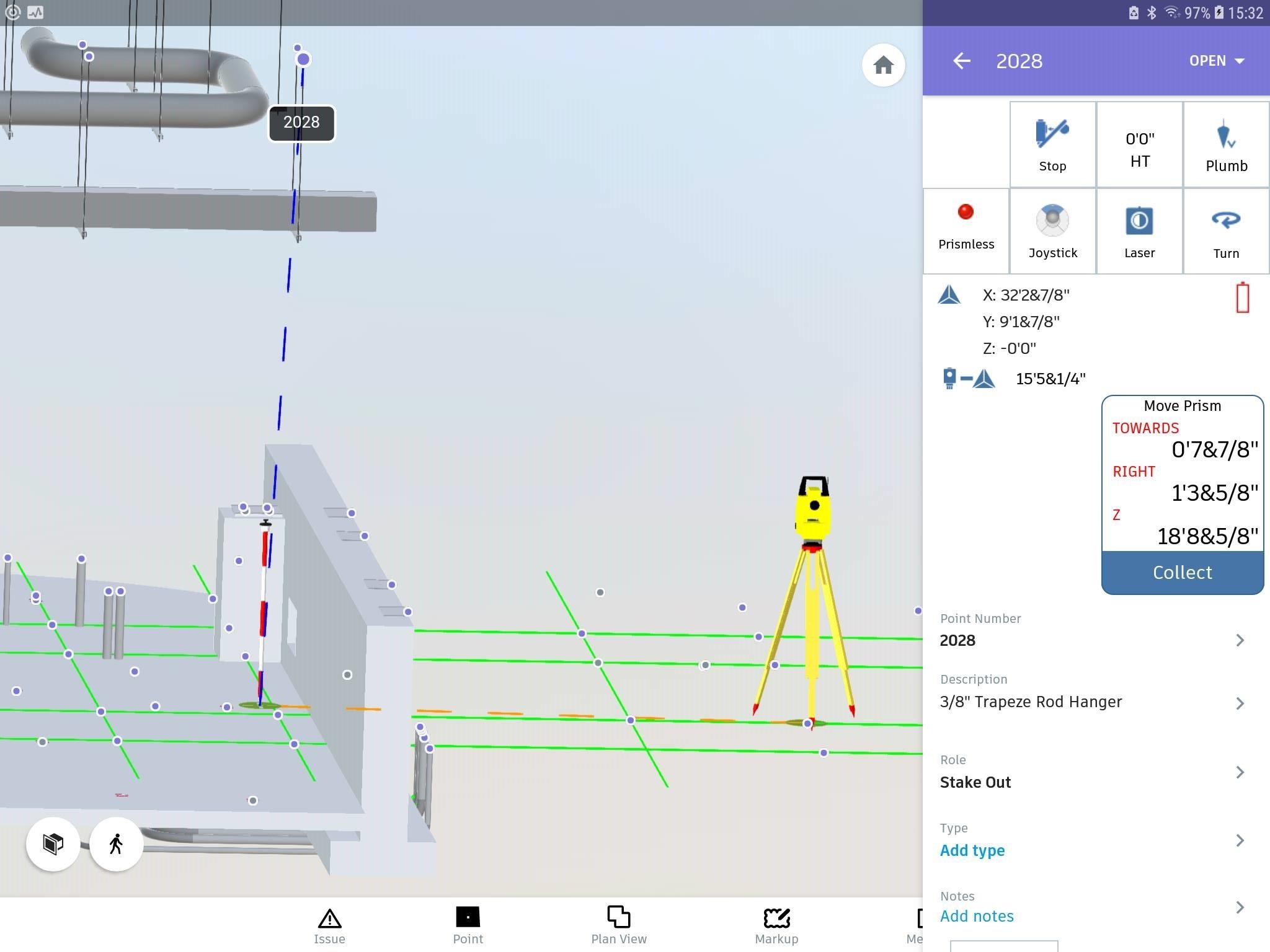
Task: Switch to Plan View tab
Action: 618,926
